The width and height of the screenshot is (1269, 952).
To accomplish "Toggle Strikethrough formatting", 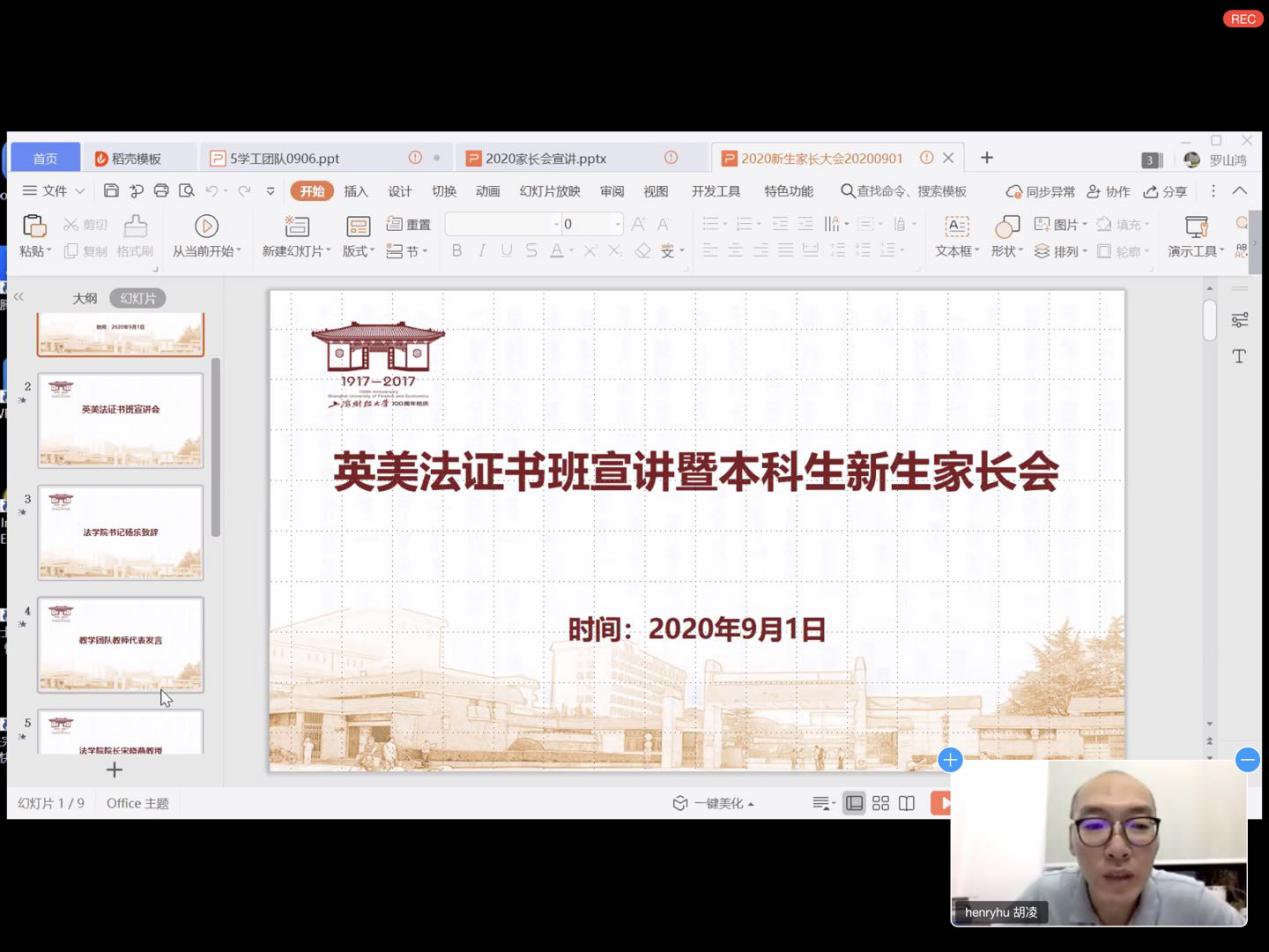I will pyautogui.click(x=532, y=251).
